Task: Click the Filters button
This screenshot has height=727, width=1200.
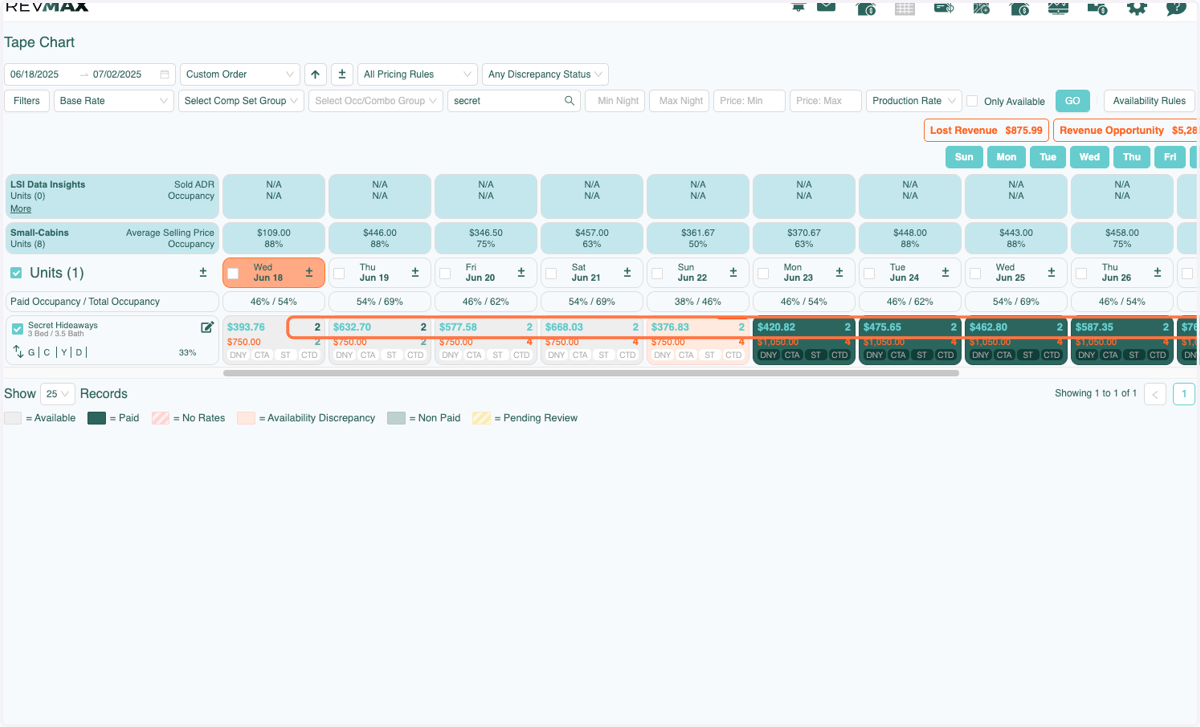Action: point(27,101)
